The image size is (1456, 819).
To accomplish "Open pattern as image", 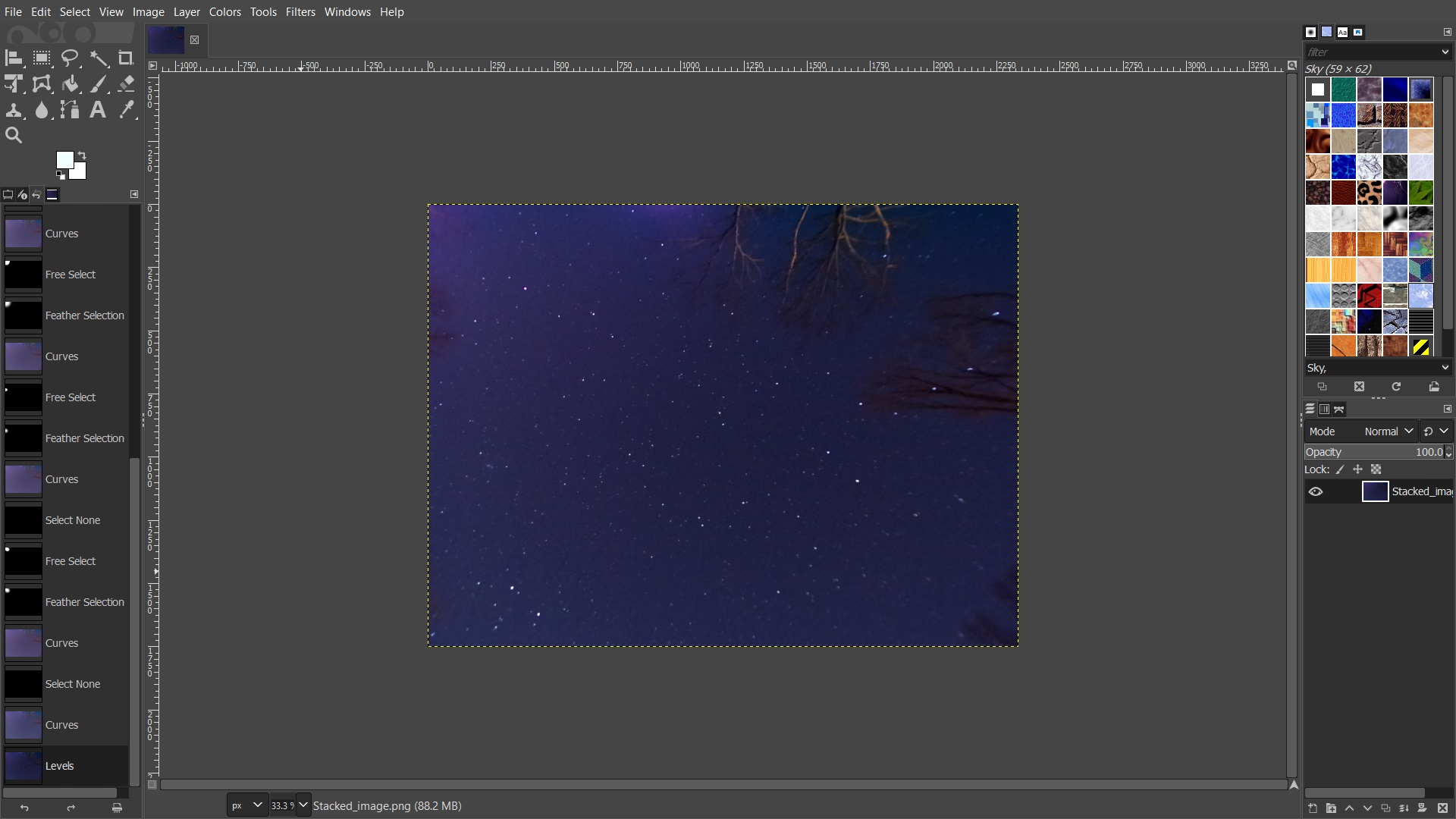I will click(x=1434, y=387).
